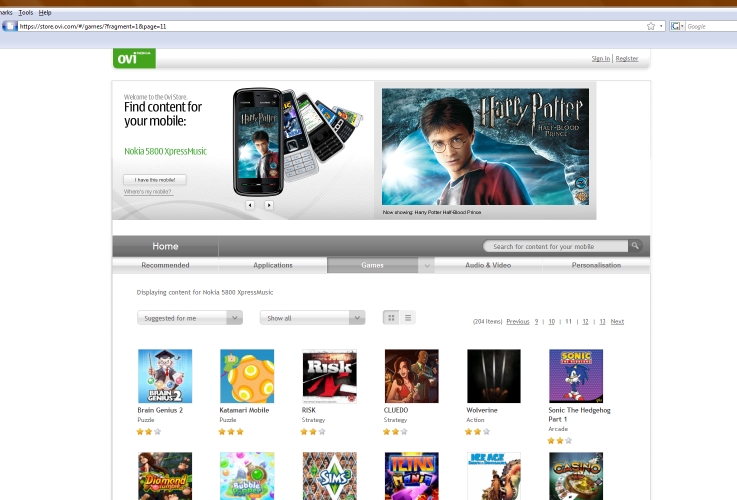This screenshot has height=500, width=737.
Task: Open the Brain Genius 2 game icon
Action: pos(164,376)
